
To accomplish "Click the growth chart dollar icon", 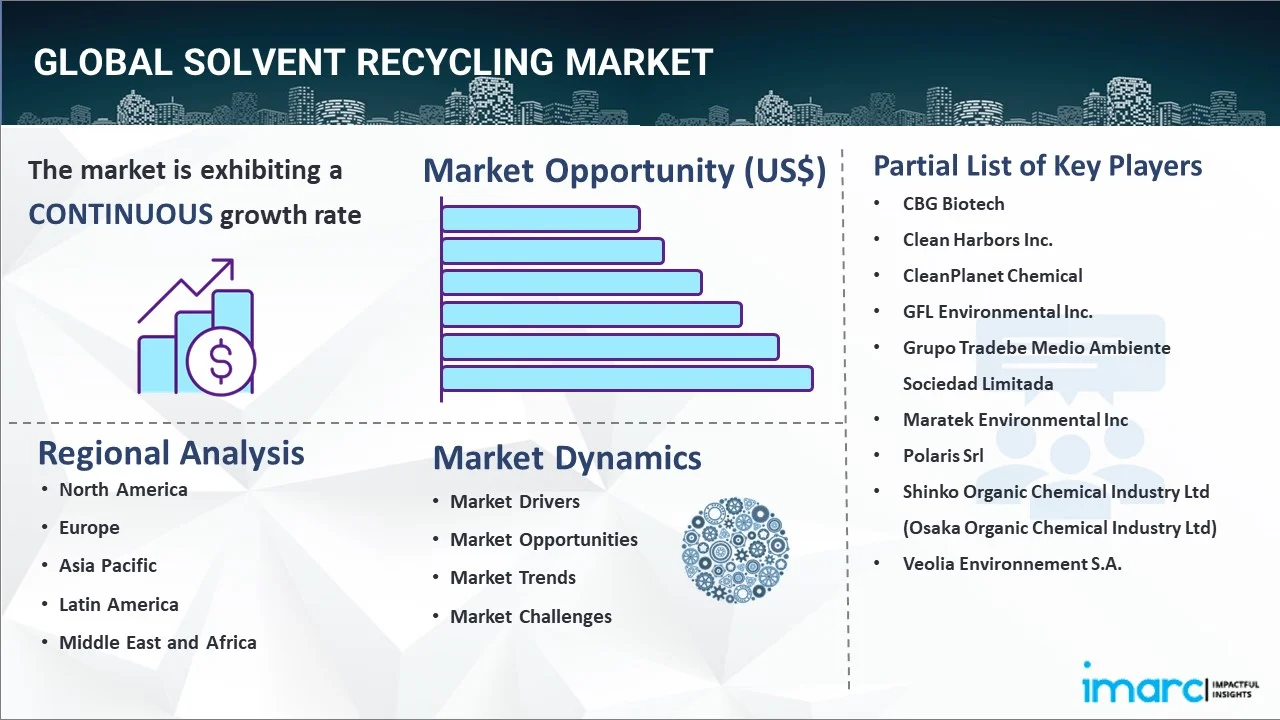I will [x=196, y=327].
